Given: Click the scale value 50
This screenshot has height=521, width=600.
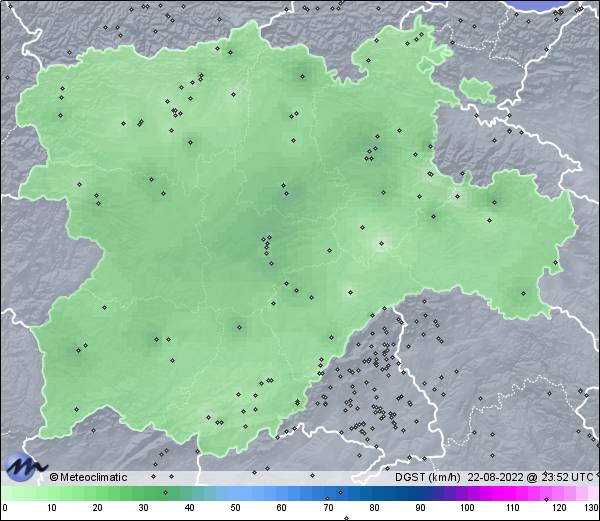Looking at the screenshot, I should [235, 508].
